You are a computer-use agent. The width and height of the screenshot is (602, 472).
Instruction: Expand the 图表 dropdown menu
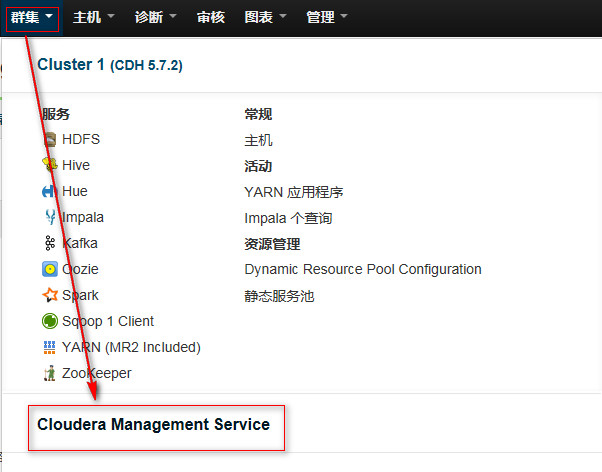coord(265,17)
